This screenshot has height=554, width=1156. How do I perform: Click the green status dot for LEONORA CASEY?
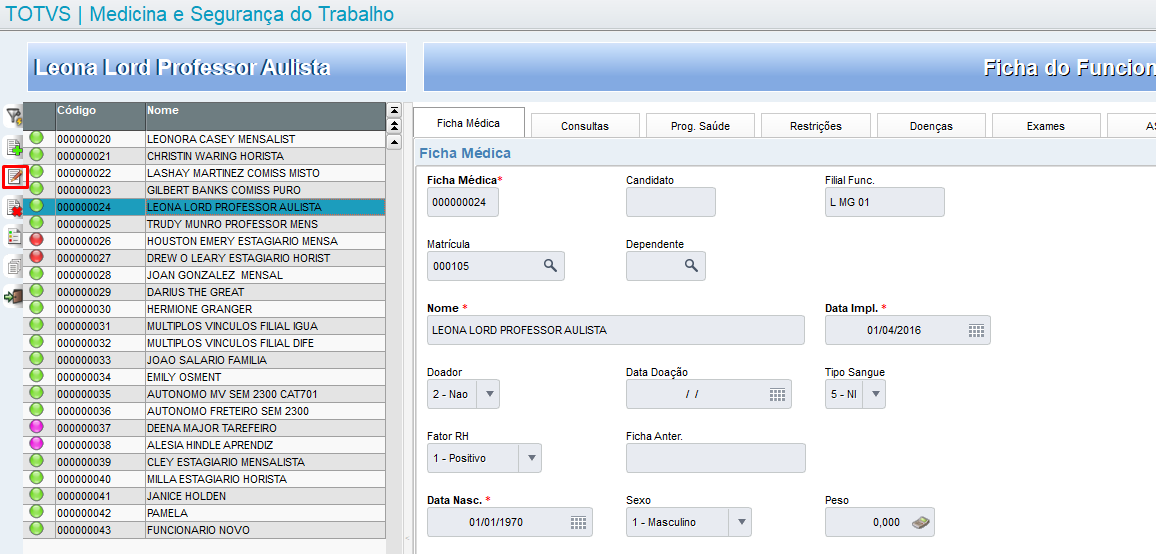coord(36,138)
